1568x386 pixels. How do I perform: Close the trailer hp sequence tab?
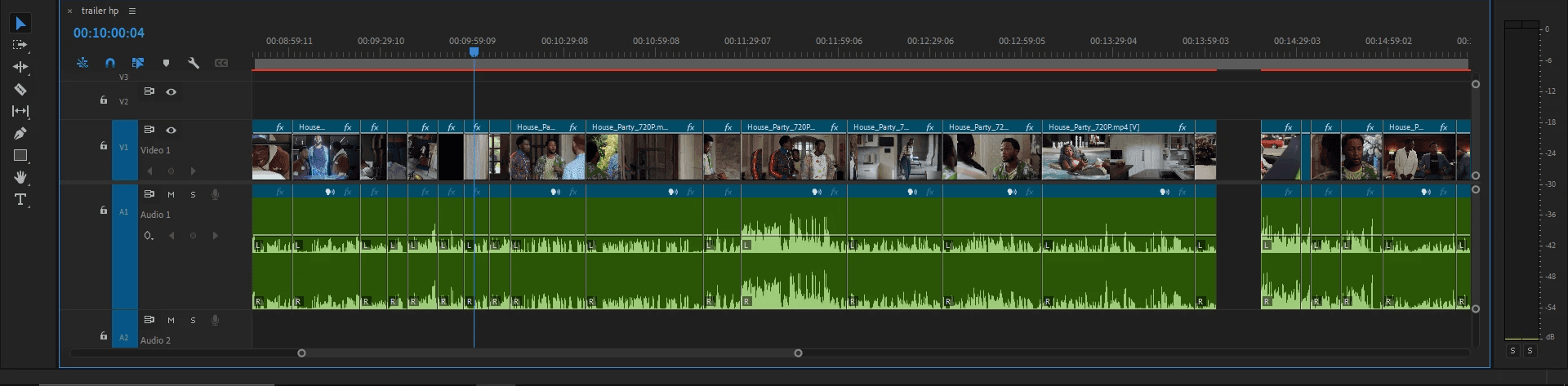70,11
